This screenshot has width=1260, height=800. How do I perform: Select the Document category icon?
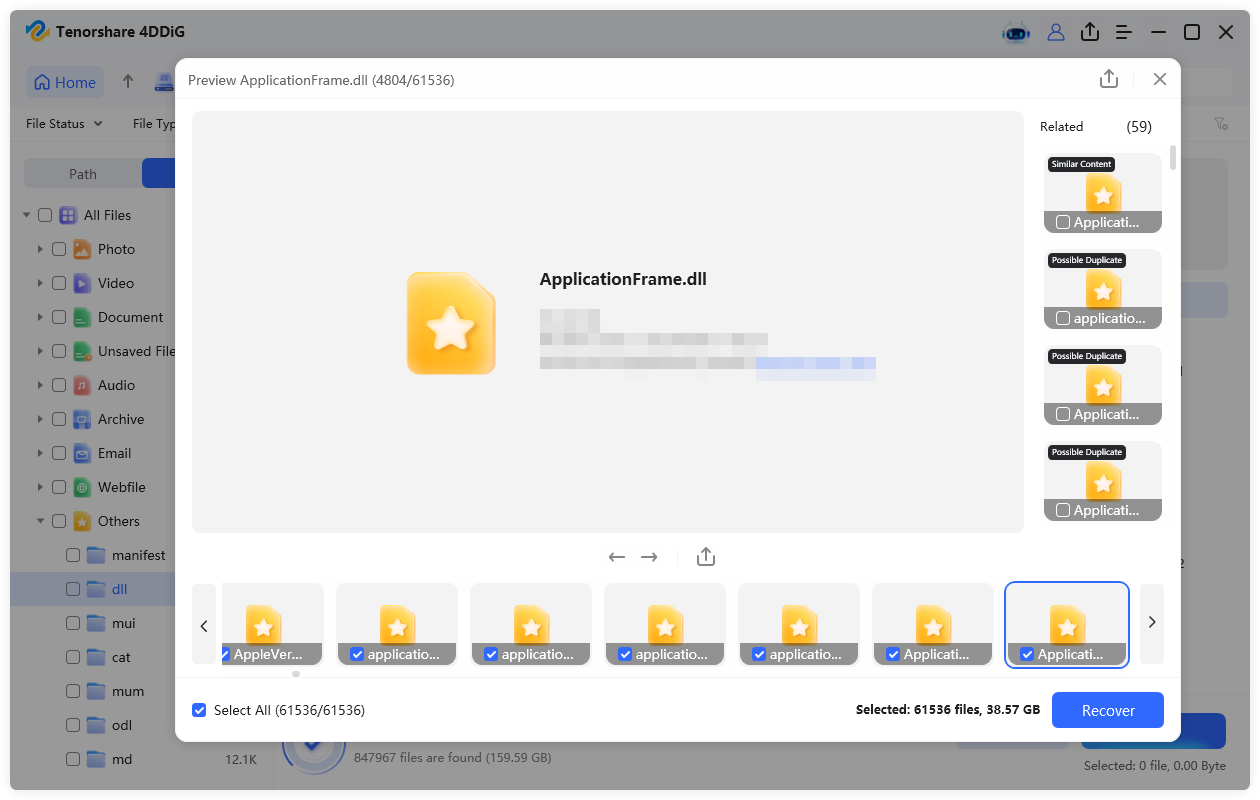point(82,317)
